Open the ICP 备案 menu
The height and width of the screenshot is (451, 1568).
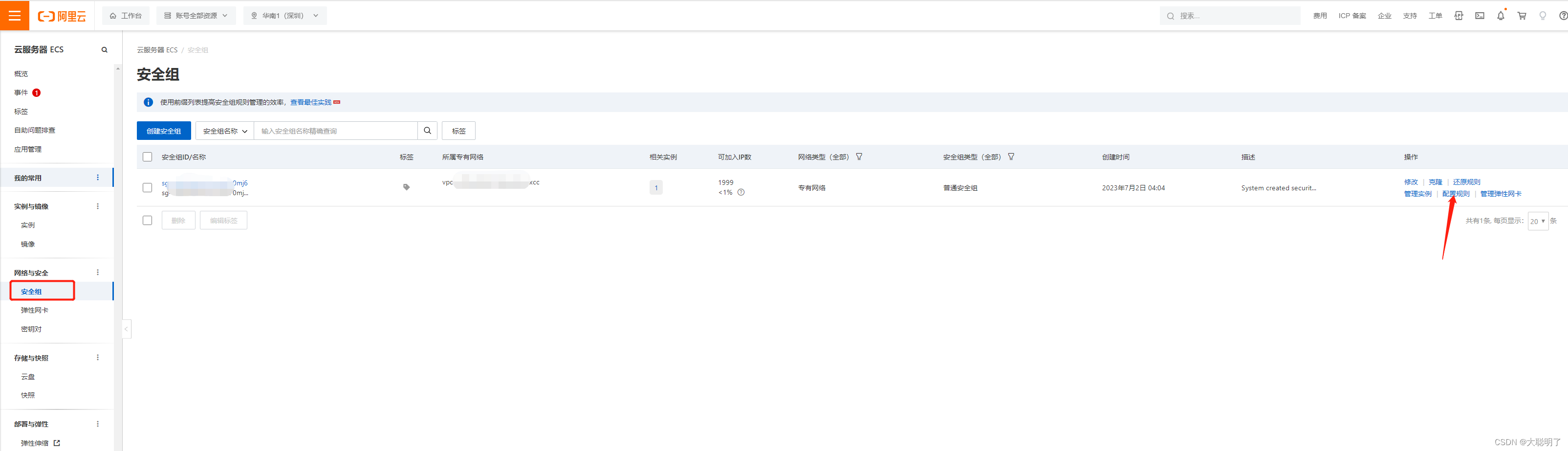pos(1352,16)
